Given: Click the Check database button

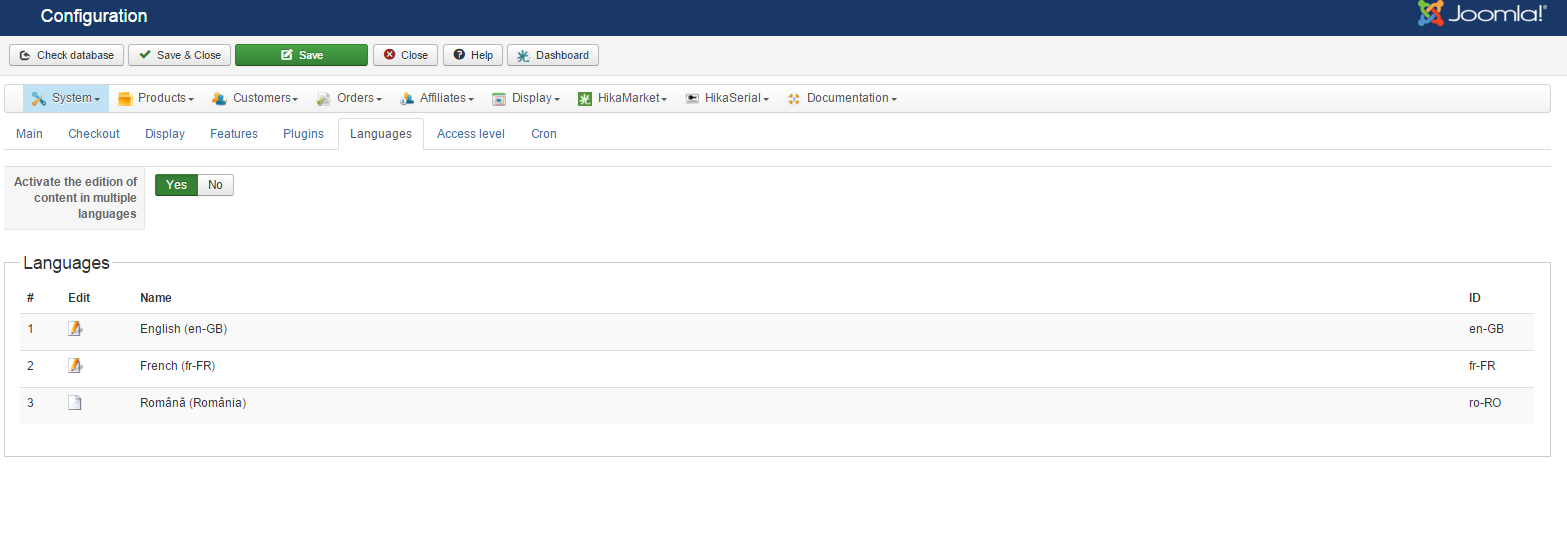Looking at the screenshot, I should 67,55.
